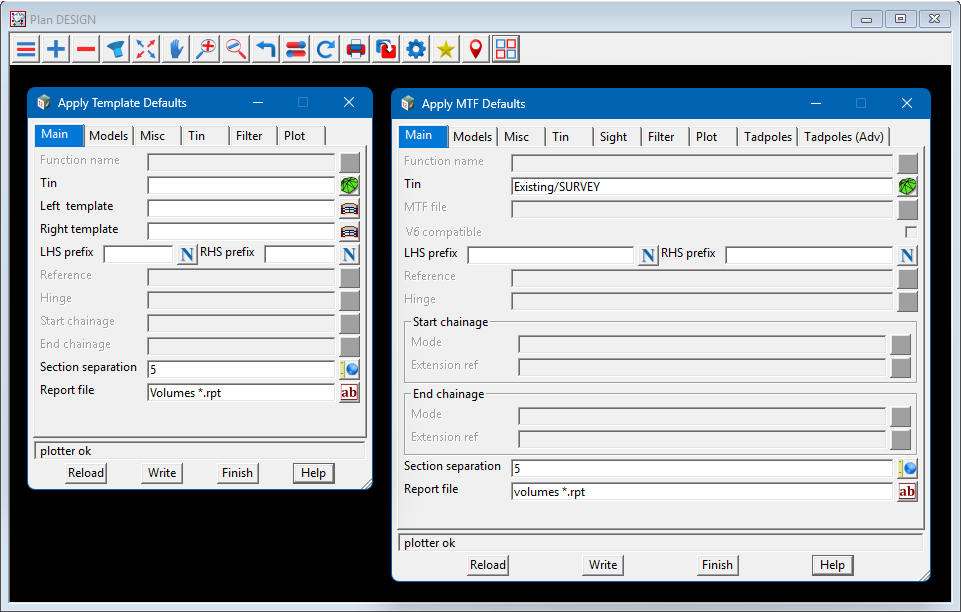Click the fit view arrows icon

pos(146,49)
